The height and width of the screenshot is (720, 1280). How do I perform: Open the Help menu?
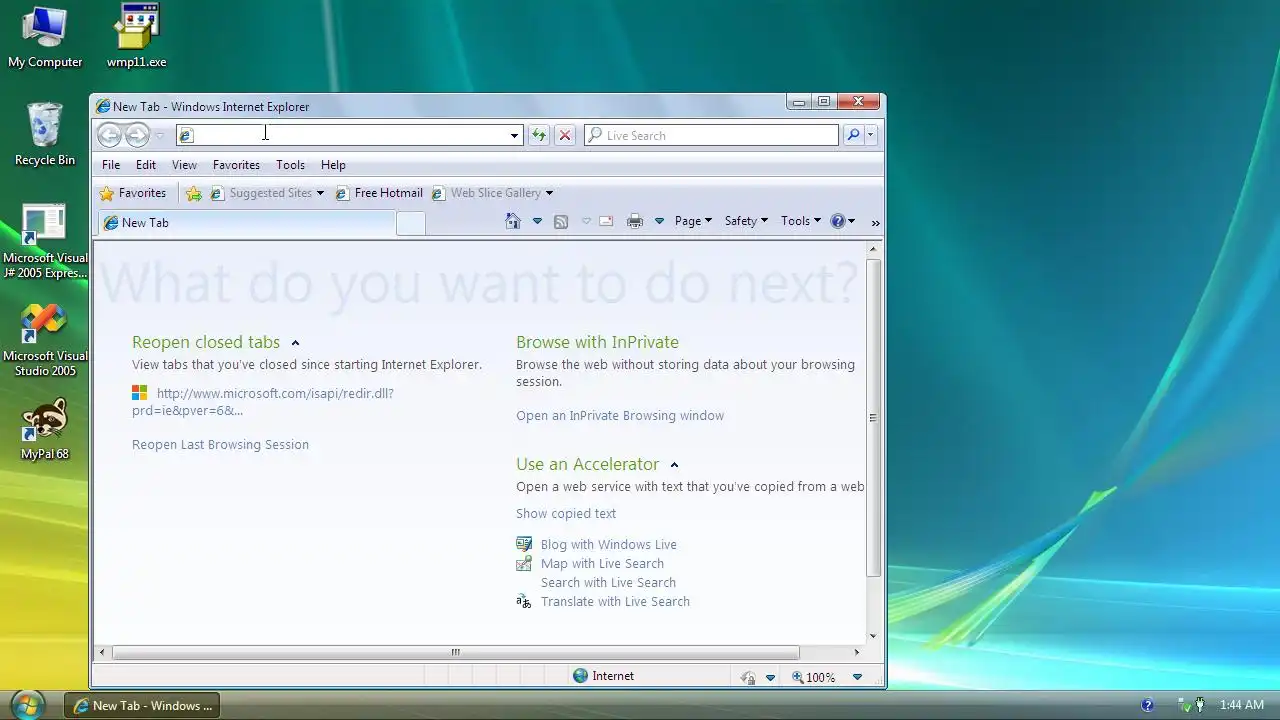333,165
